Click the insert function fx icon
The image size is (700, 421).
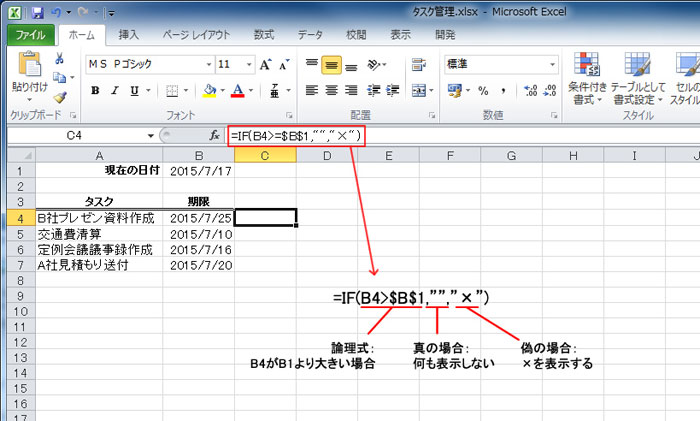pos(214,135)
